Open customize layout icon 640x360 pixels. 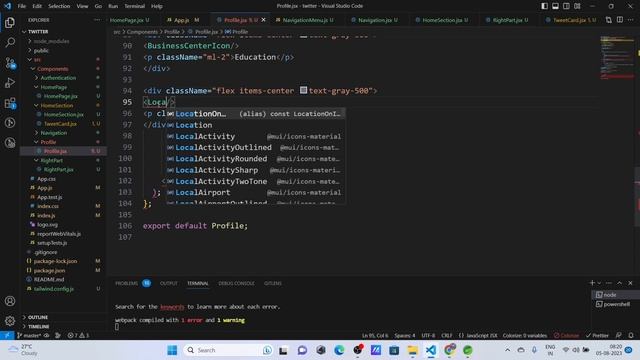(577, 6)
